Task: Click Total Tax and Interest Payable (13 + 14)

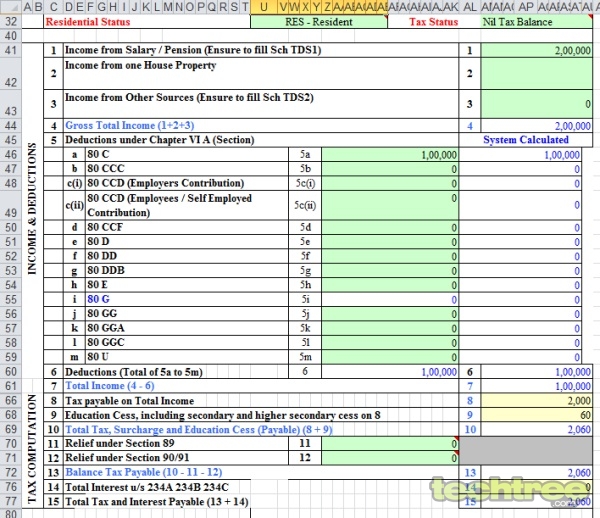Action: point(157,502)
